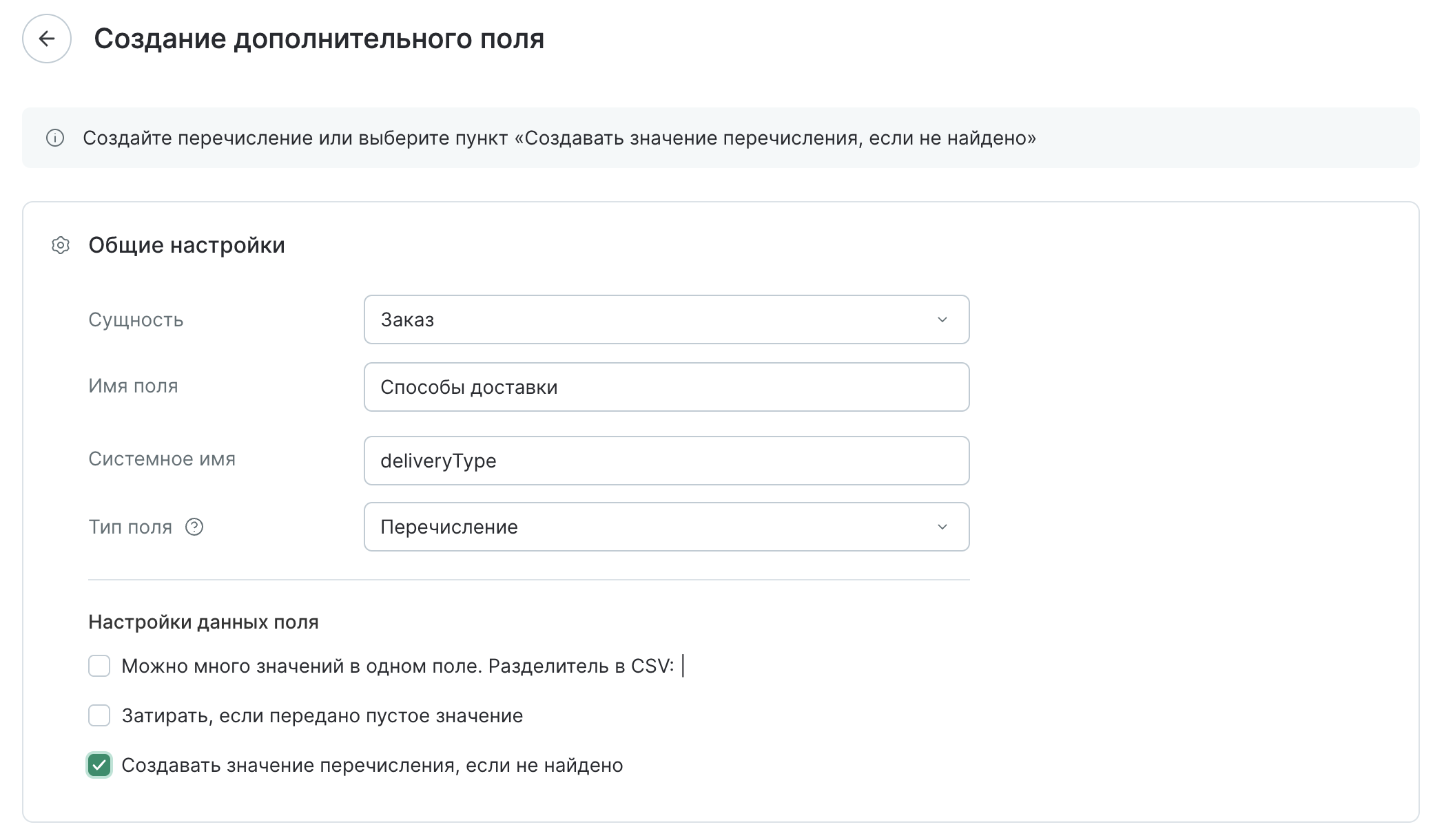The height and width of the screenshot is (840, 1444).
Task: Click the info icon in the notification banner
Action: 54,138
